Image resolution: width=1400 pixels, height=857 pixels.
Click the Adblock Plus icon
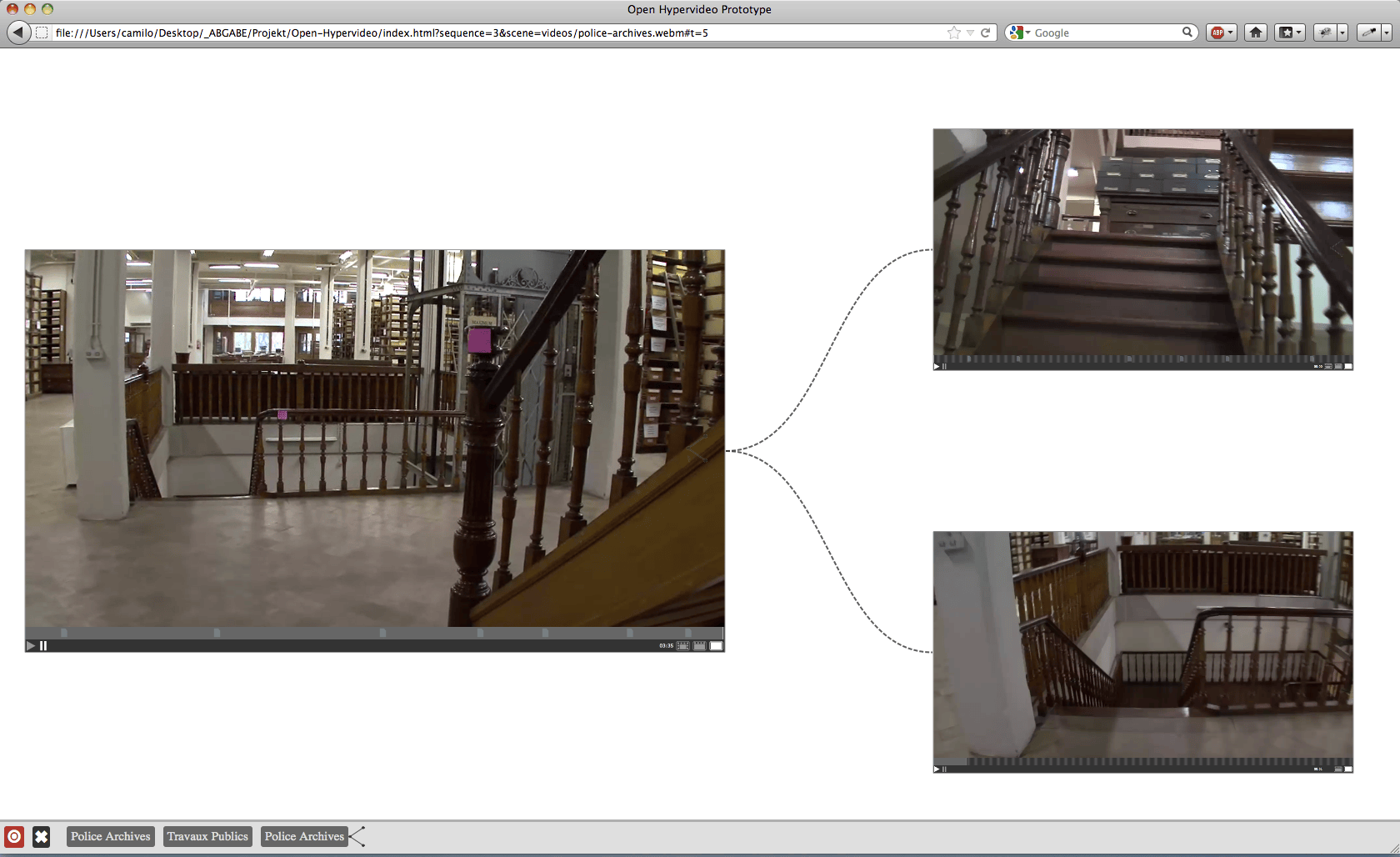coord(1218,33)
